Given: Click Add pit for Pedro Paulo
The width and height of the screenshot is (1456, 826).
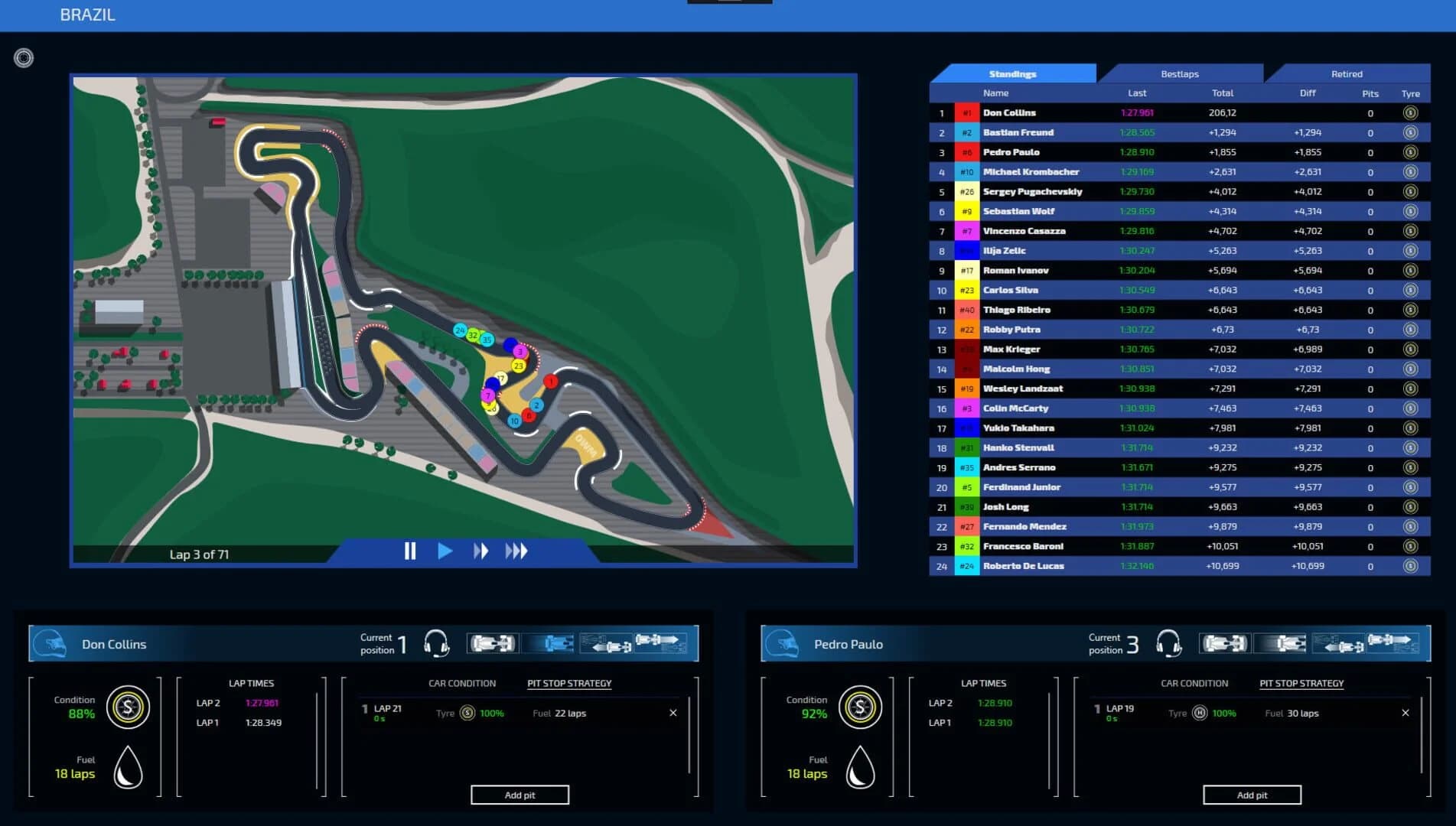Looking at the screenshot, I should [x=1252, y=795].
